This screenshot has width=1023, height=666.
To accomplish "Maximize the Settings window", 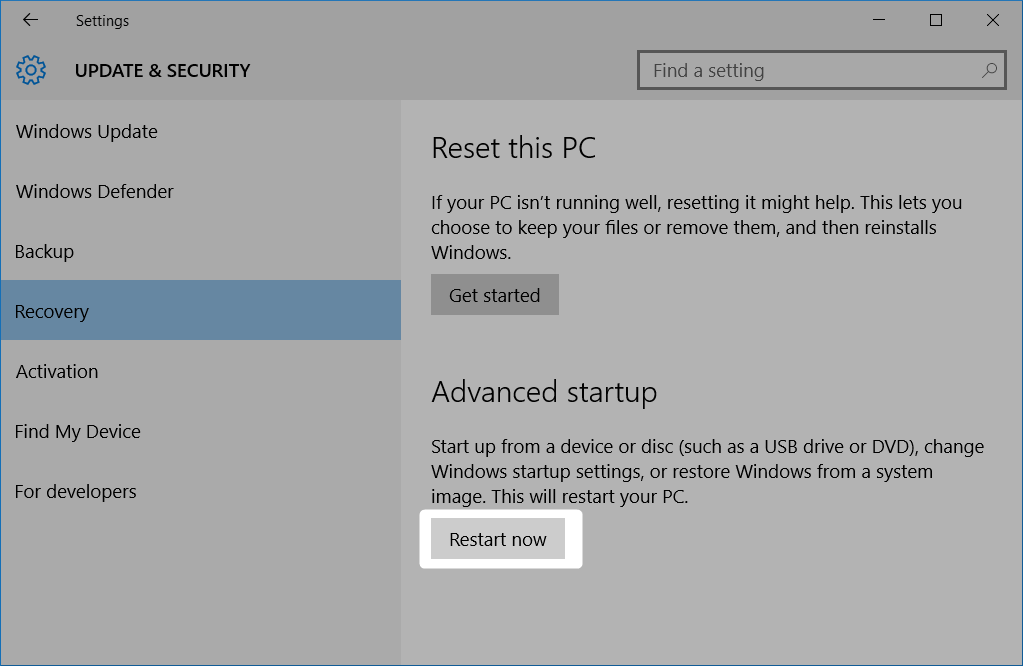I will click(936, 20).
